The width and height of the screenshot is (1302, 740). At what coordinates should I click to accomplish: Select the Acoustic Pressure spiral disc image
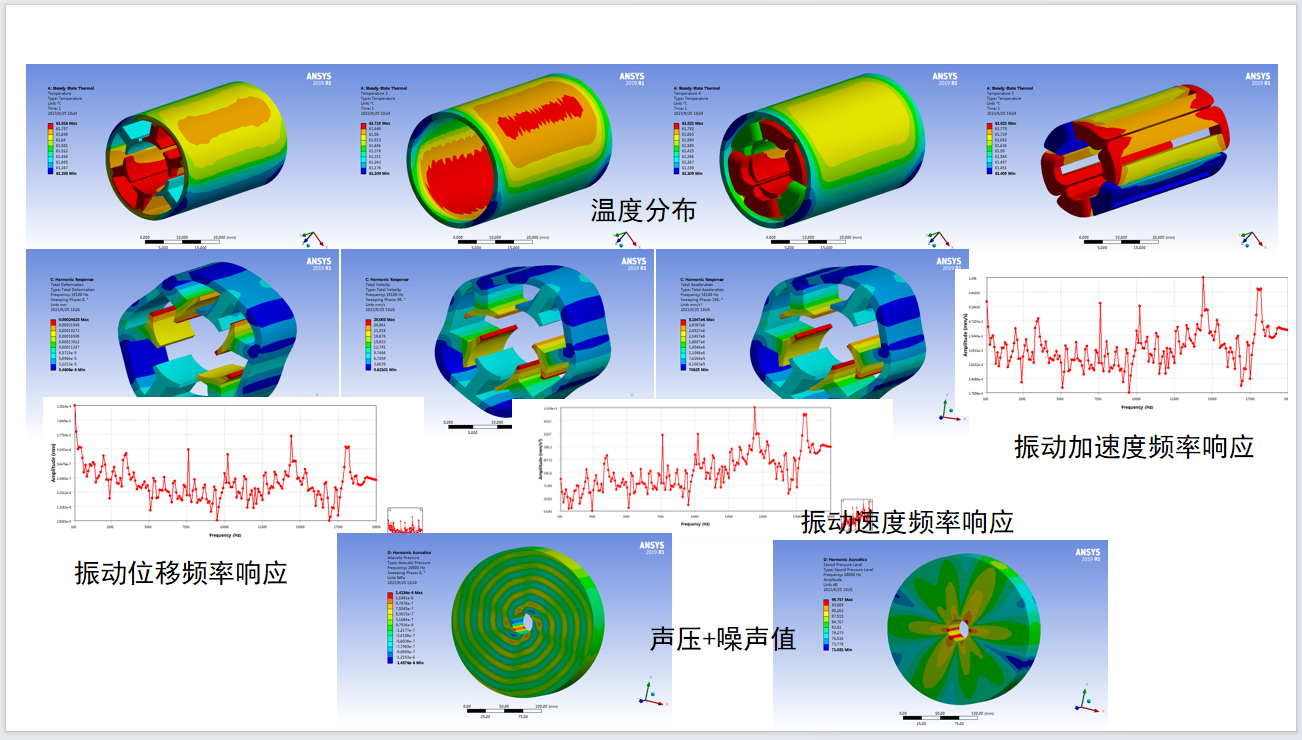tap(504, 626)
